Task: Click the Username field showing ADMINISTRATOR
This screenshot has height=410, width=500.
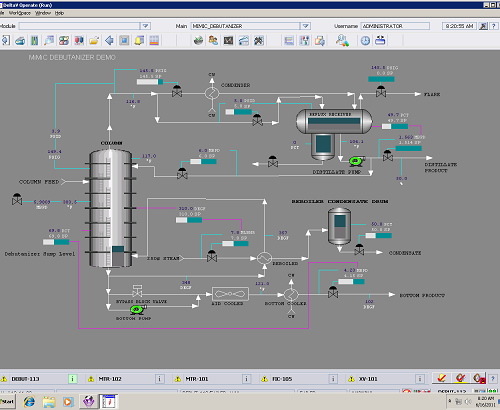Action: tap(395, 26)
